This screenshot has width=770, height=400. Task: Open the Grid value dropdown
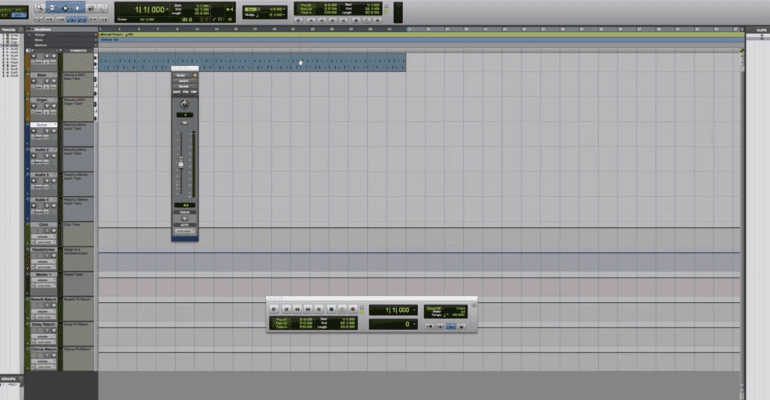pos(284,9)
